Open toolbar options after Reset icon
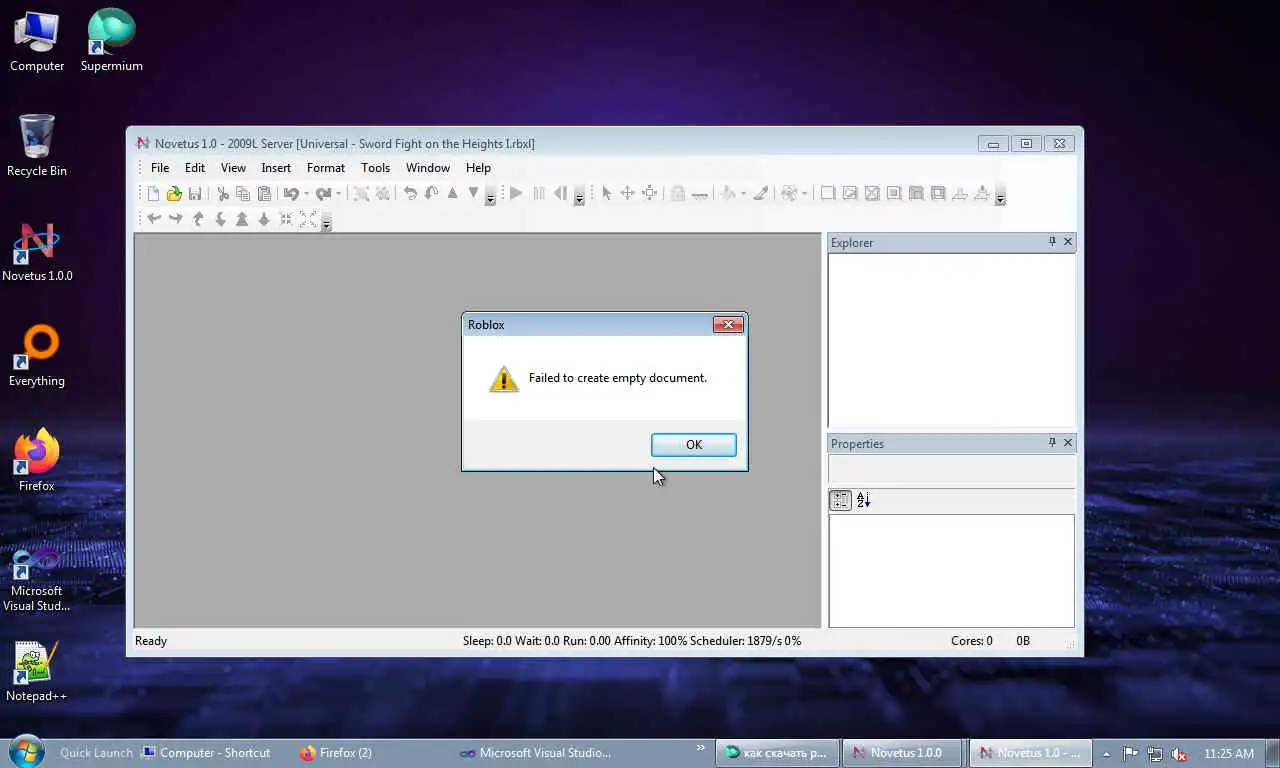 [579, 195]
